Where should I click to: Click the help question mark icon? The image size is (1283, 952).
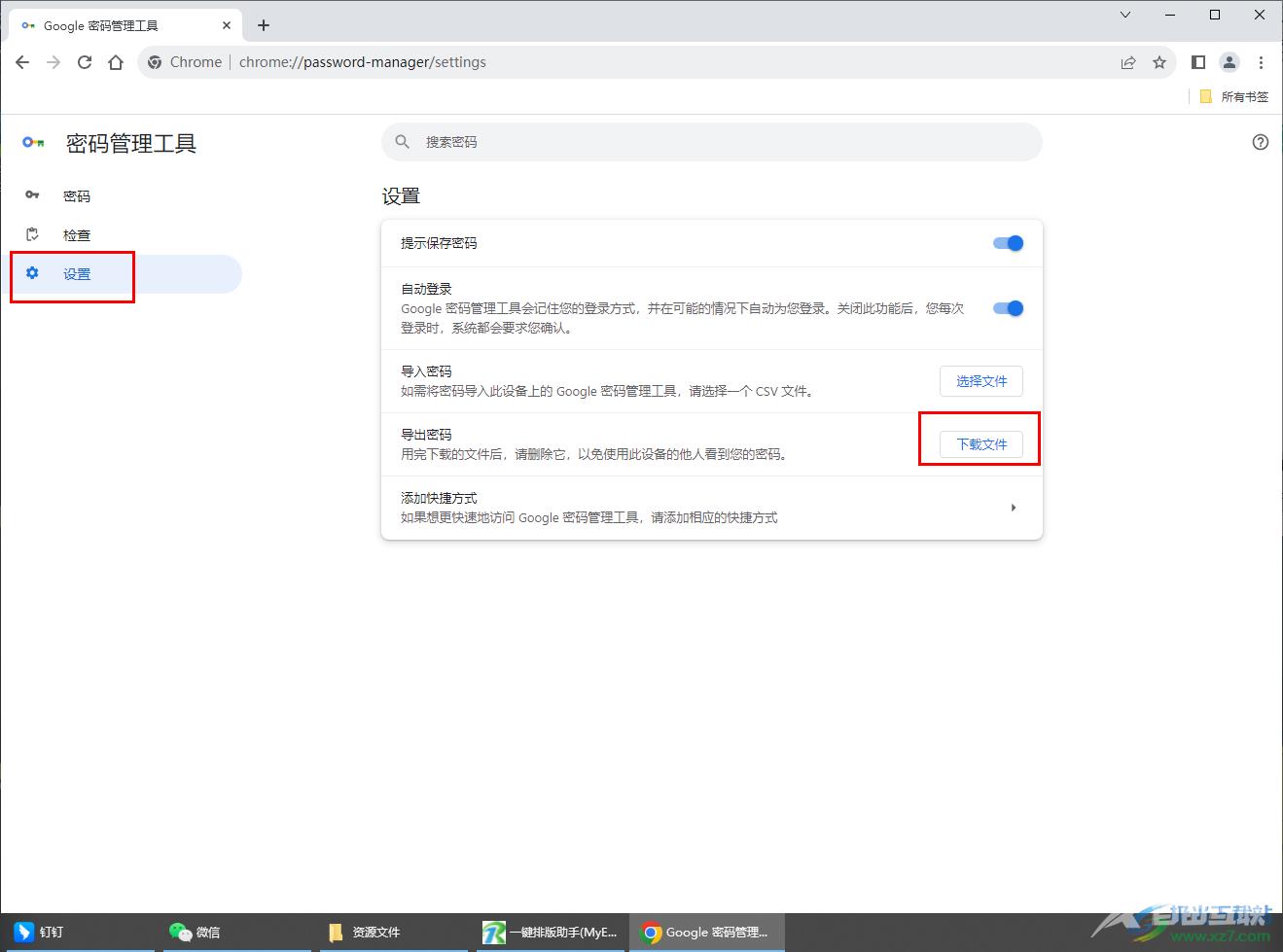1261,142
